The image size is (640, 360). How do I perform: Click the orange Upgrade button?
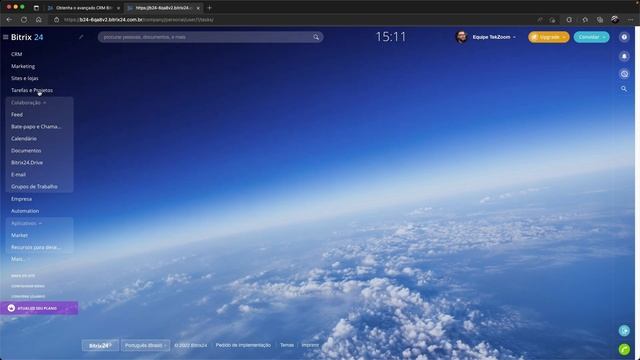click(x=549, y=37)
